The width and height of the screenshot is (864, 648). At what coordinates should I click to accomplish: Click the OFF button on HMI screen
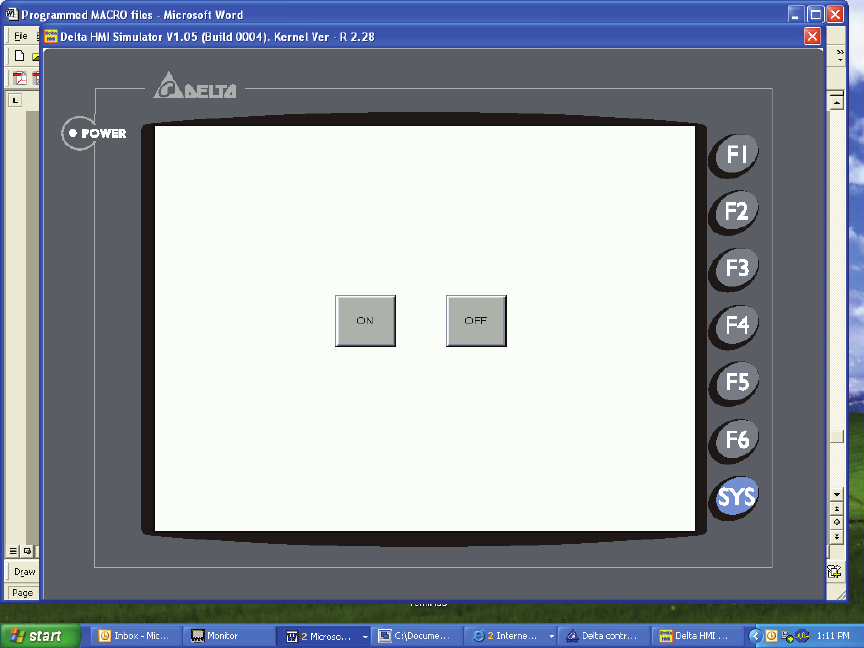[476, 321]
